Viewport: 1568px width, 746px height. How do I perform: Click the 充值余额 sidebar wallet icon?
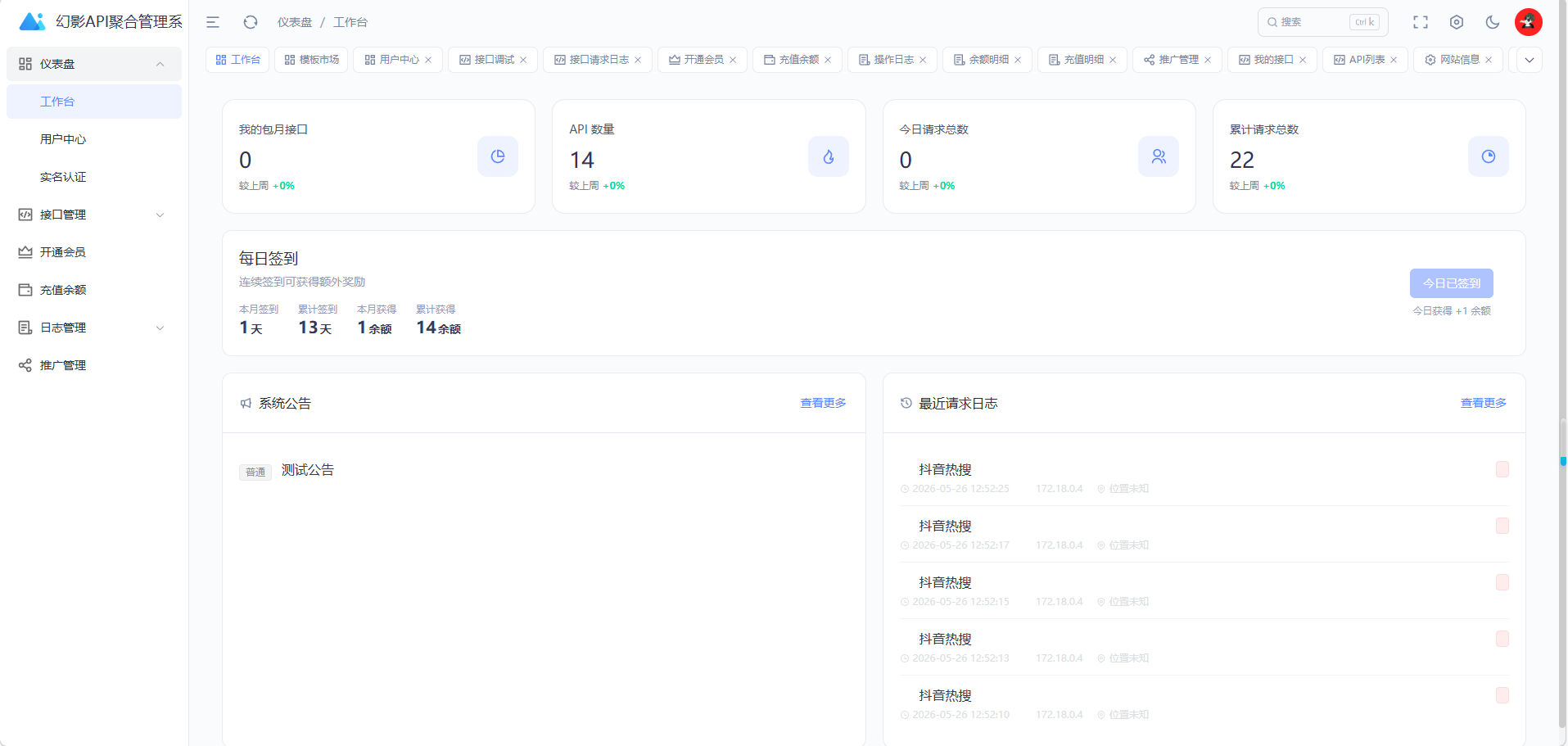pyautogui.click(x=25, y=290)
